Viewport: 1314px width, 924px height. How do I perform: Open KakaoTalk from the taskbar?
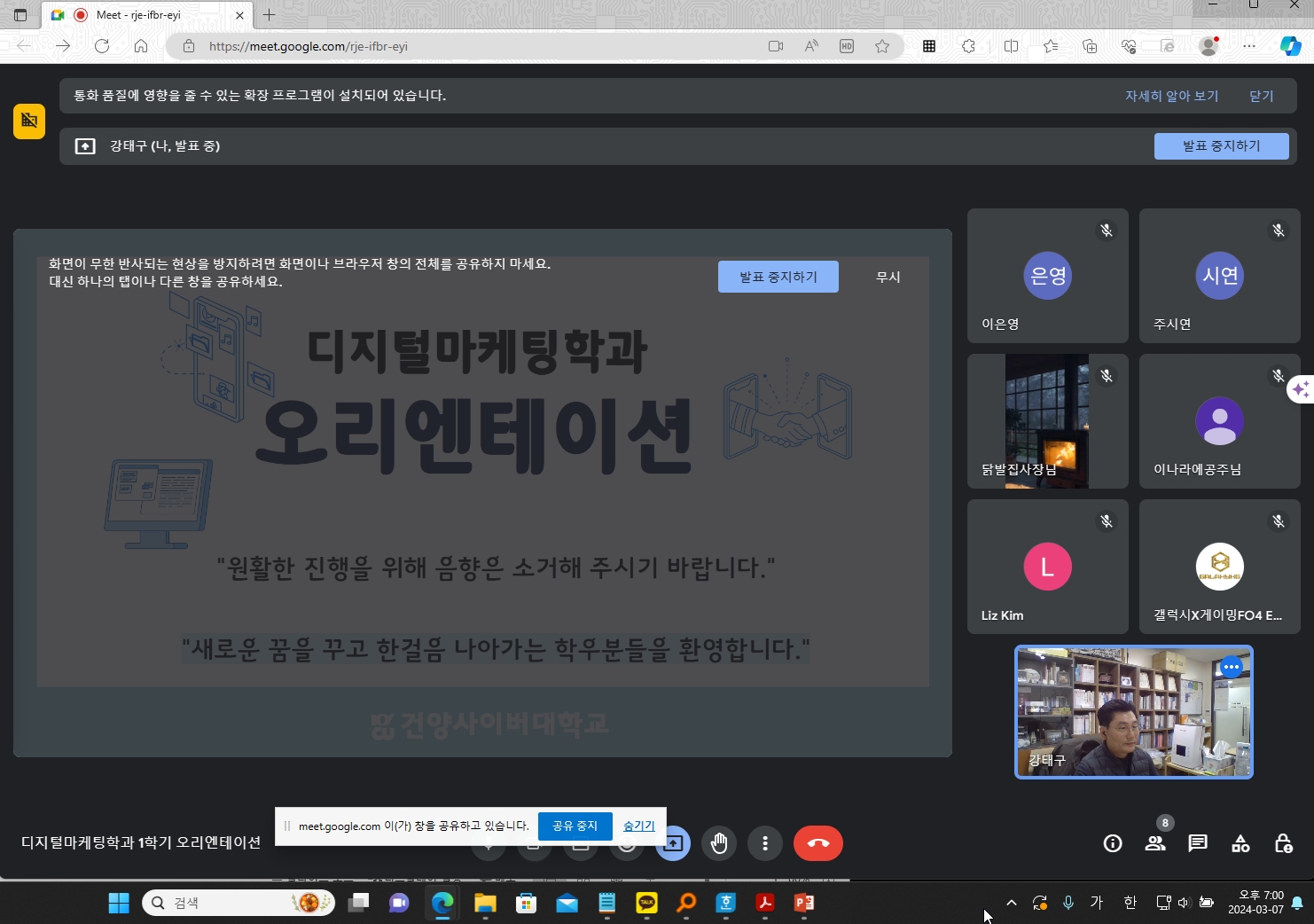click(x=646, y=903)
